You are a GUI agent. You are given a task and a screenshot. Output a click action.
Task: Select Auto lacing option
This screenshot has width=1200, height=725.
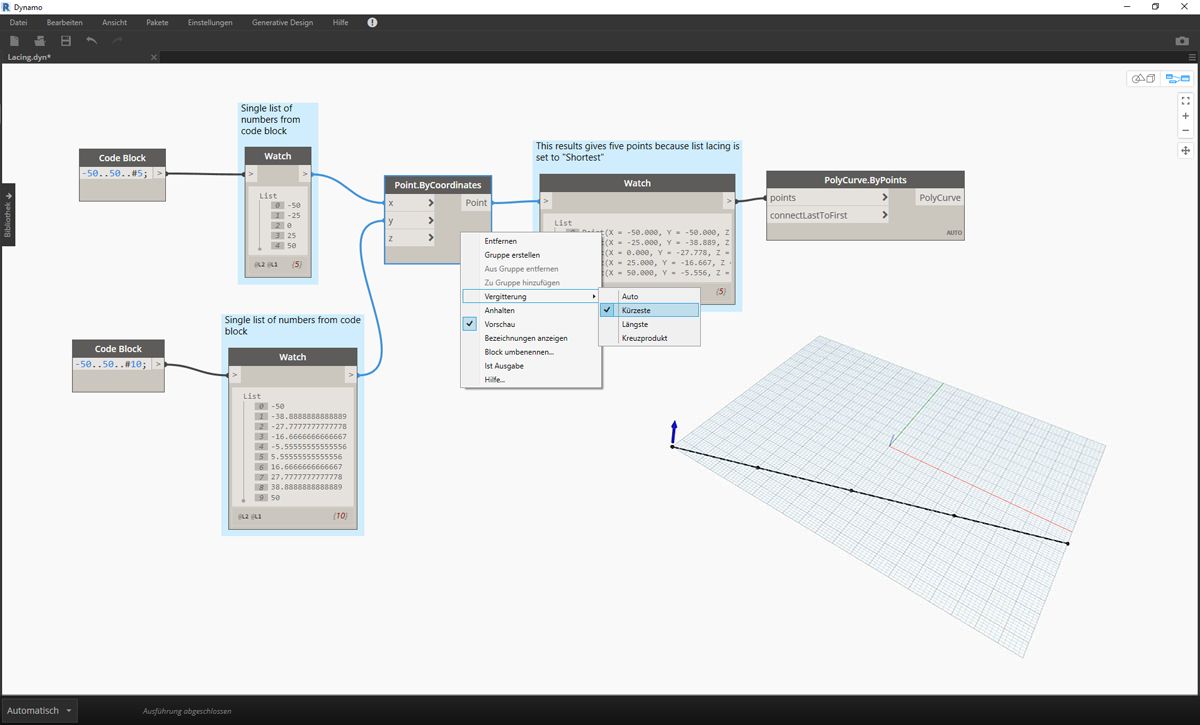click(x=649, y=297)
